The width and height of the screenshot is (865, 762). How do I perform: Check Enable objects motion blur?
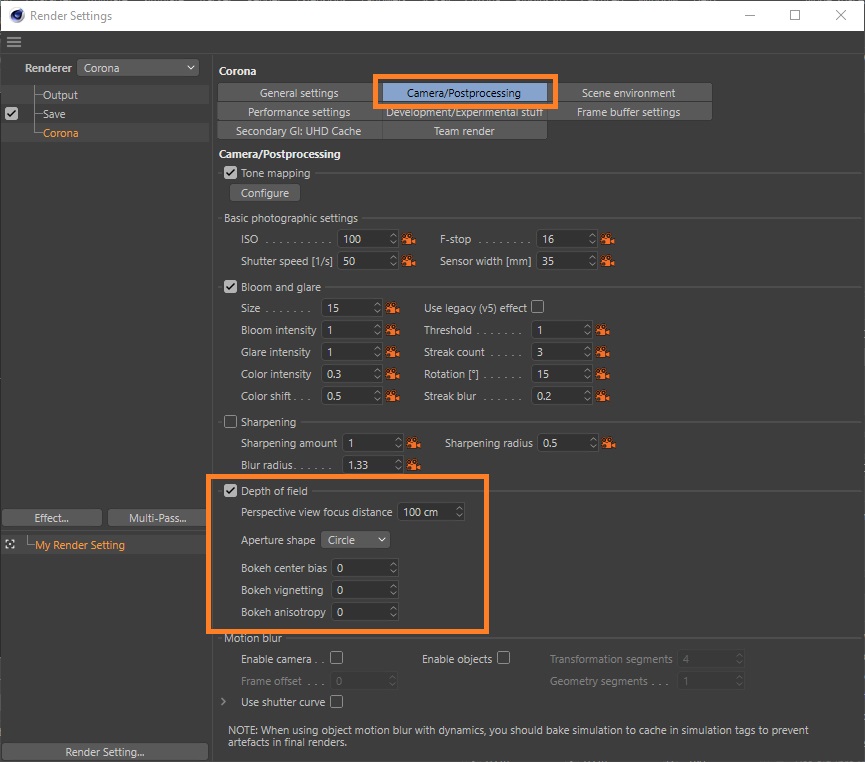point(503,658)
